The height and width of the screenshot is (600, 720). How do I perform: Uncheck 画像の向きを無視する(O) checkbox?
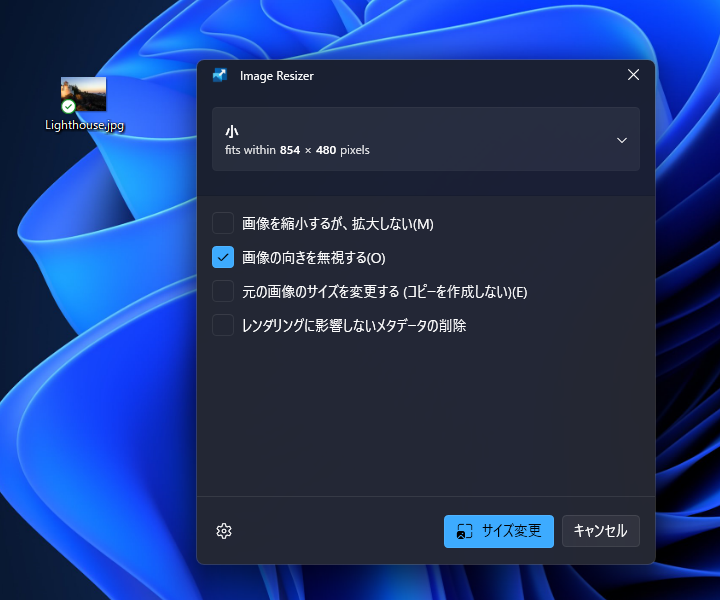pyautogui.click(x=223, y=257)
